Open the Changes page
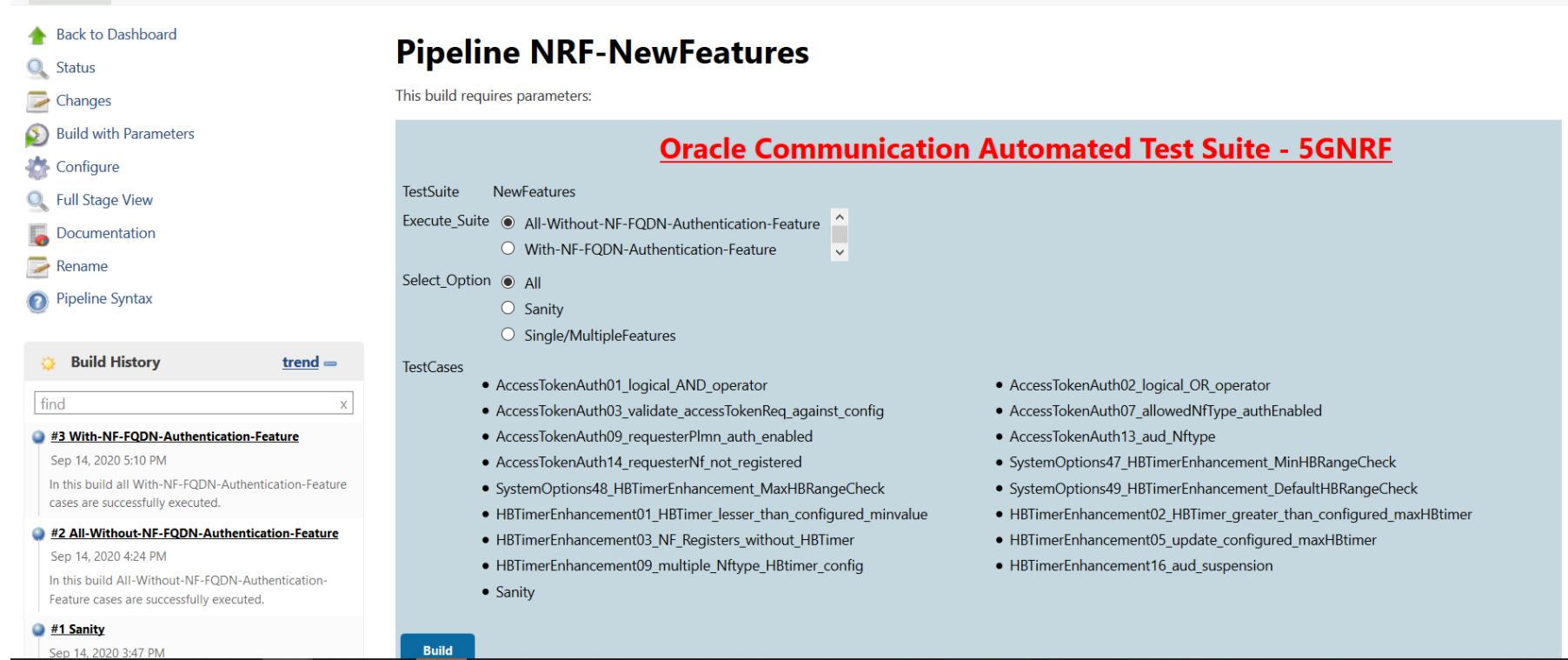Screen dimensions: 1568x660 83,100
